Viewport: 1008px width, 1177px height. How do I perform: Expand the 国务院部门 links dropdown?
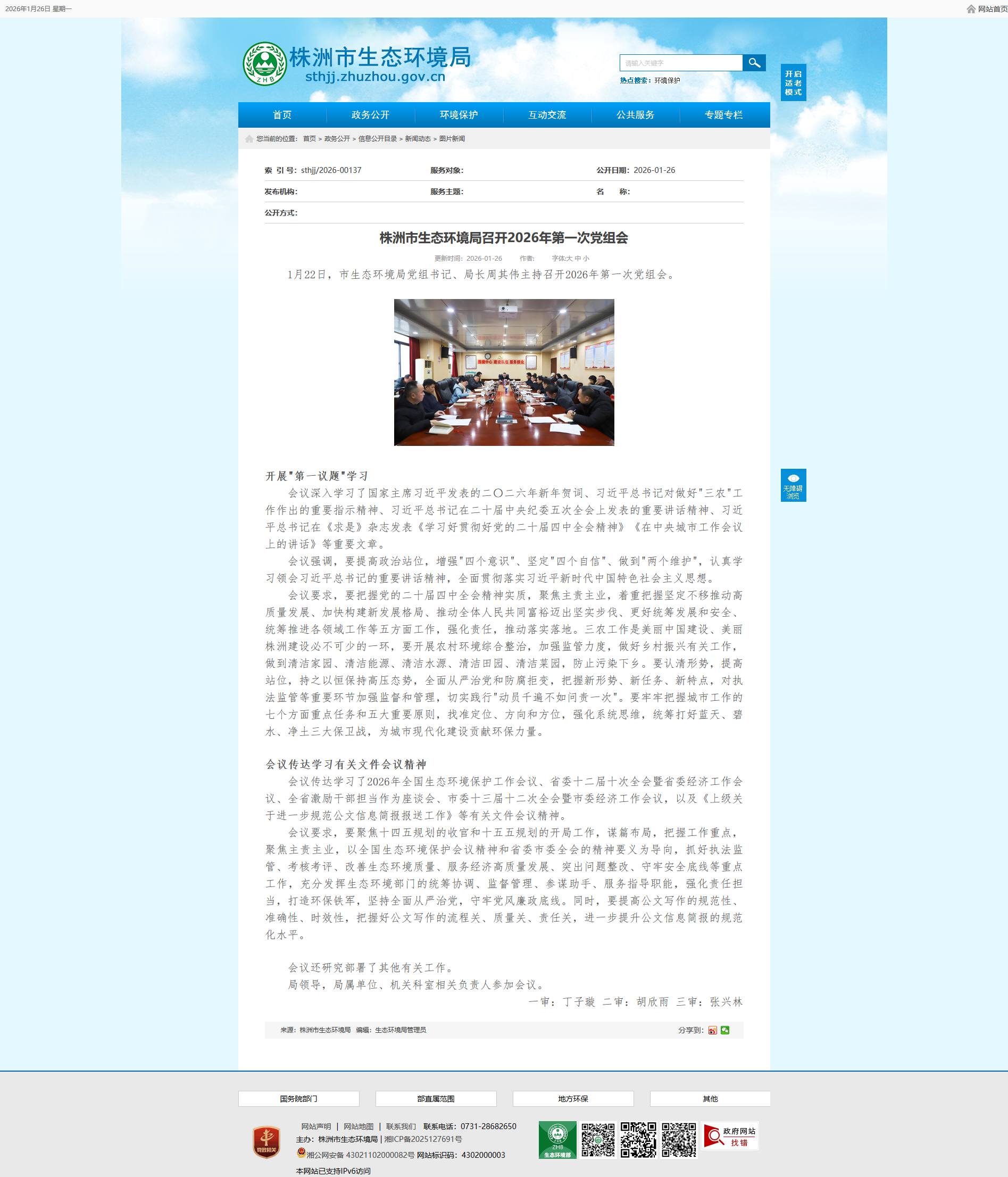coord(299,1099)
